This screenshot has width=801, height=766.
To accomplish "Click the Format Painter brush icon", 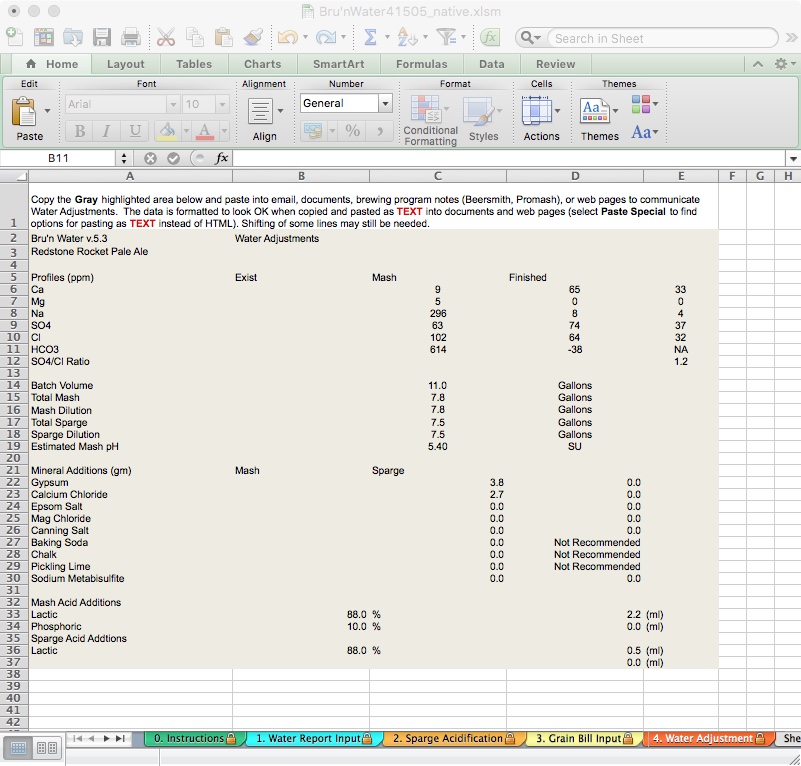I will (253, 38).
